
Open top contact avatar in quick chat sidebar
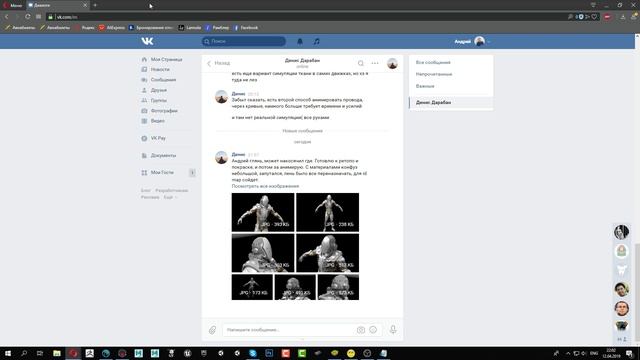pyautogui.click(x=622, y=232)
